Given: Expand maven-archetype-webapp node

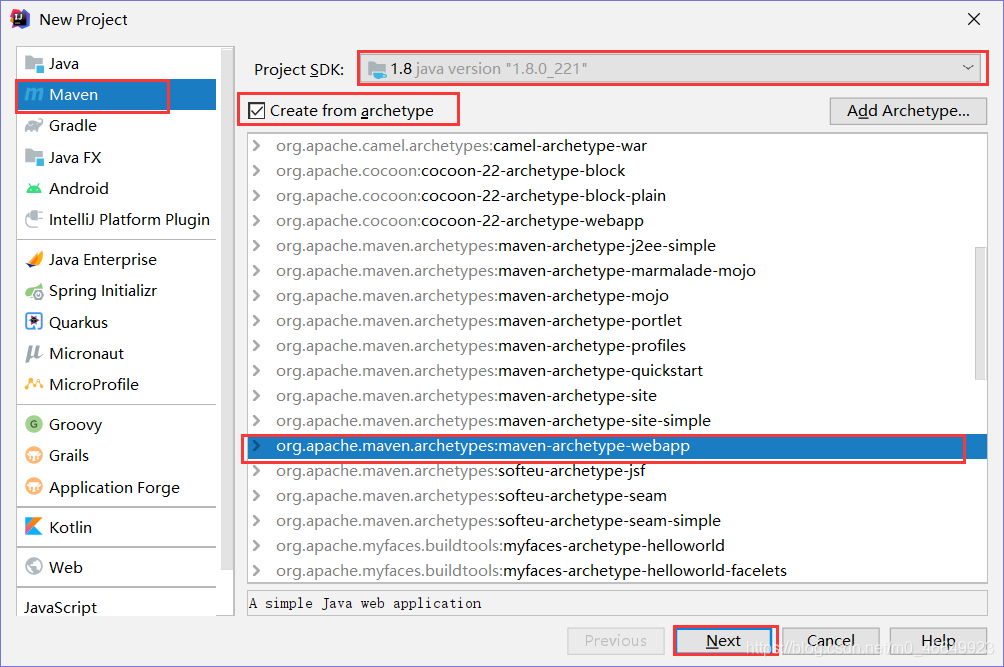Looking at the screenshot, I should (257, 446).
